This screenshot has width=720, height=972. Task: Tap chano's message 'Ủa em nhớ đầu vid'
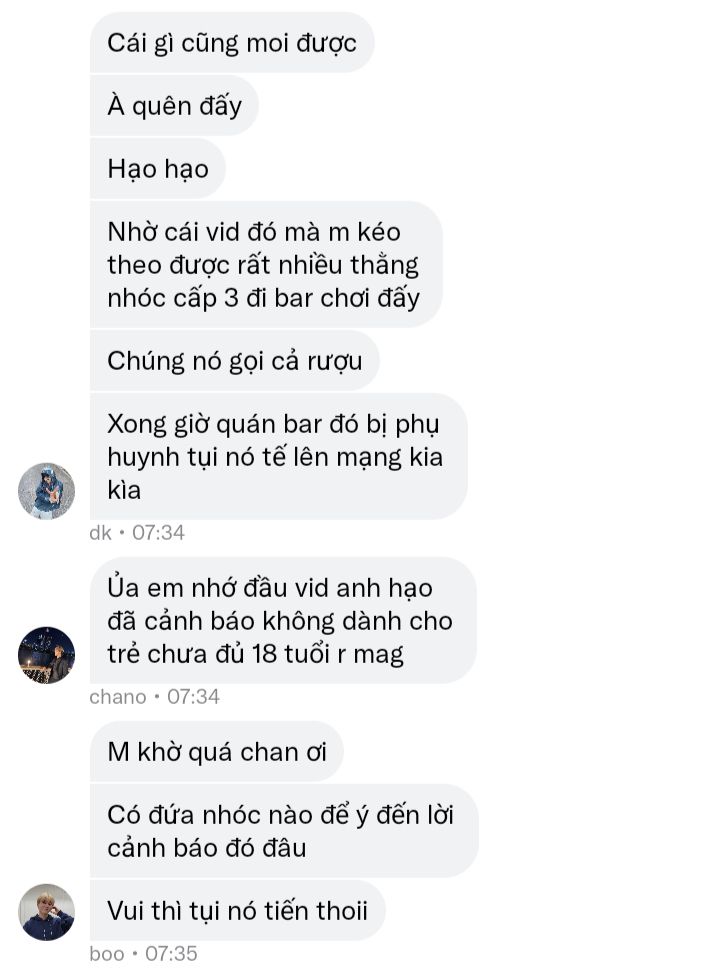pos(283,621)
